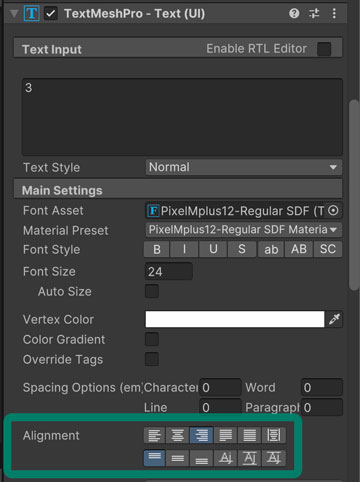Toggle the Color Gradient checkbox
360x482 pixels.
pos(152,339)
